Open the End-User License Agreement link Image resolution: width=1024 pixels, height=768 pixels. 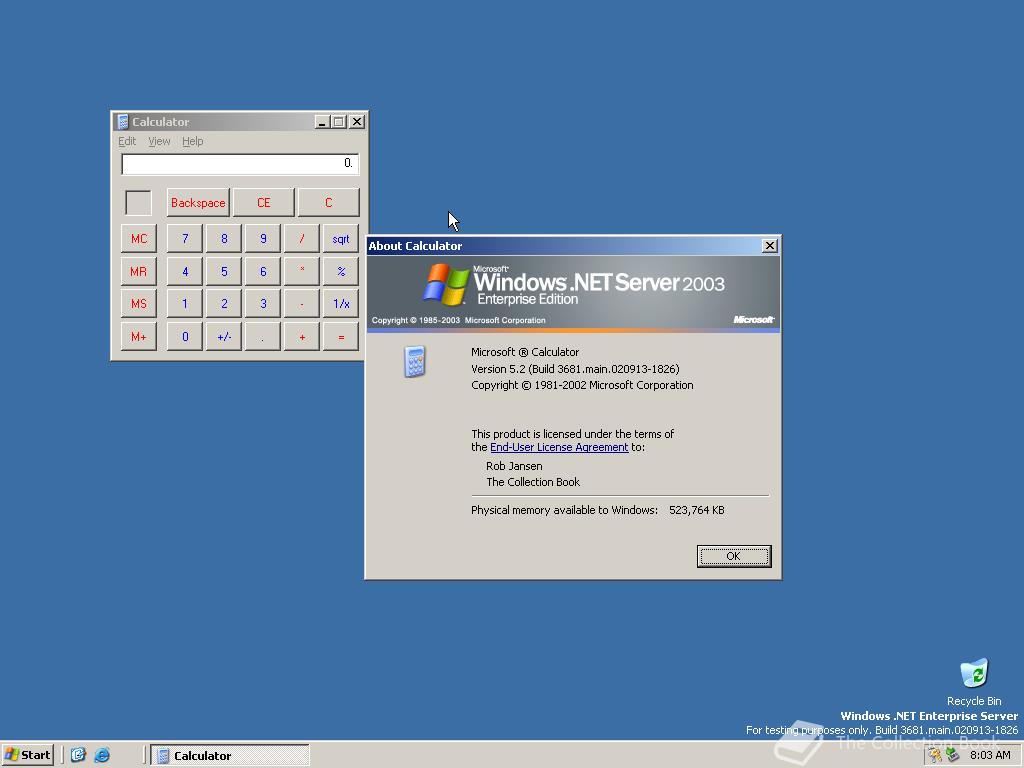[x=559, y=447]
